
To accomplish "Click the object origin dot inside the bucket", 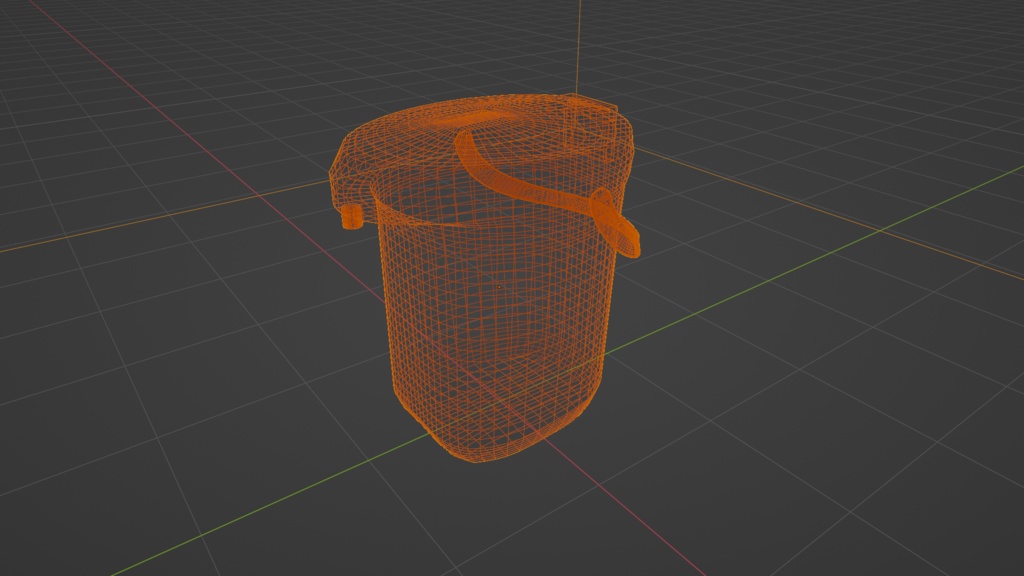I will pyautogui.click(x=500, y=287).
